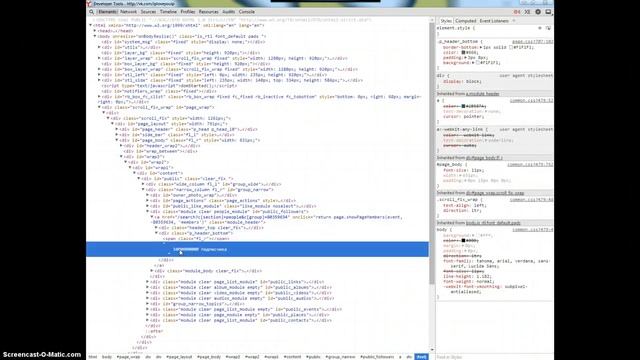Select the Computed sidebar tab
This screenshot has width=640, height=360.
click(x=466, y=21)
